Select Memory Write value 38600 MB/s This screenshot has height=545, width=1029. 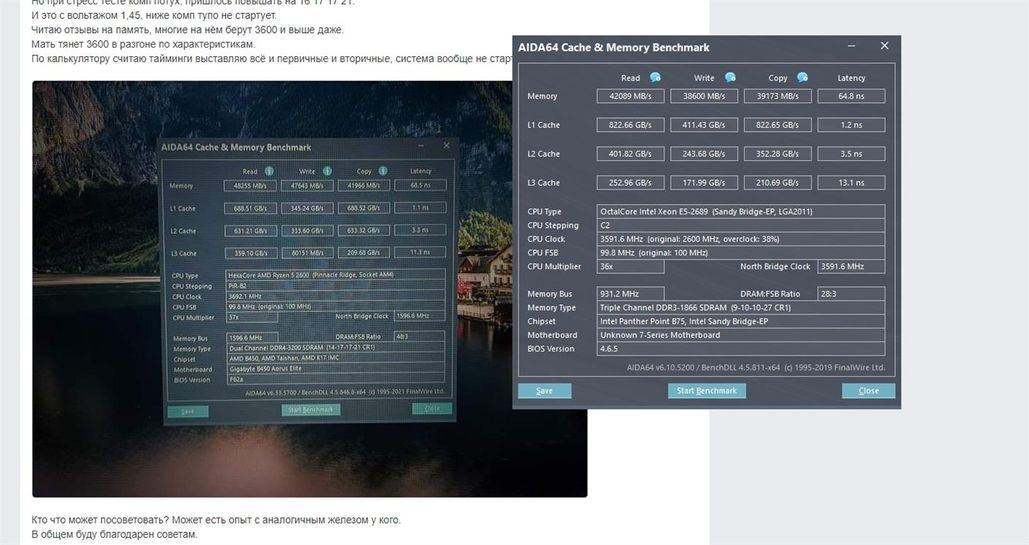704,96
